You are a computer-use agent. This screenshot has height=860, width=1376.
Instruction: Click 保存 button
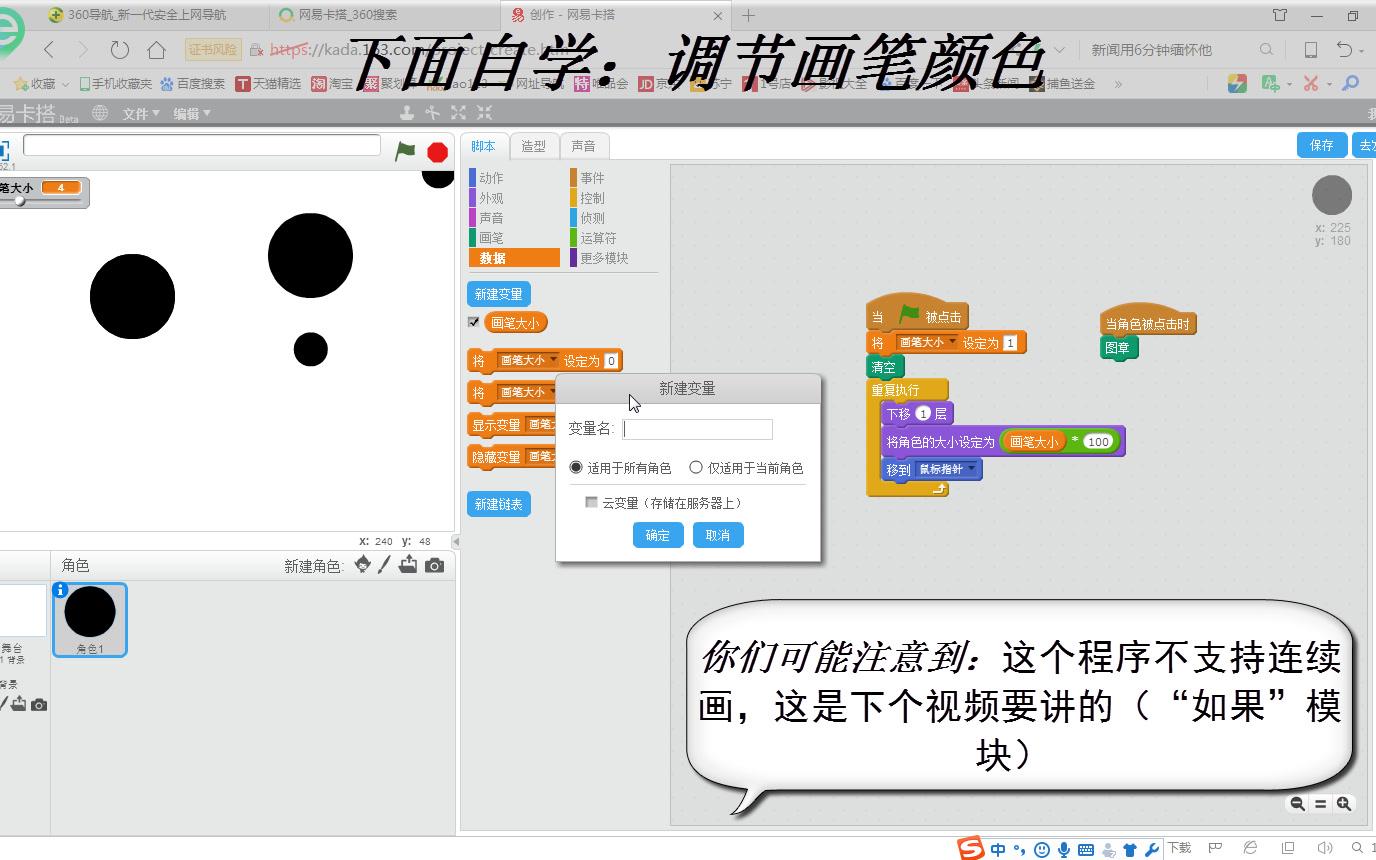[x=1322, y=145]
